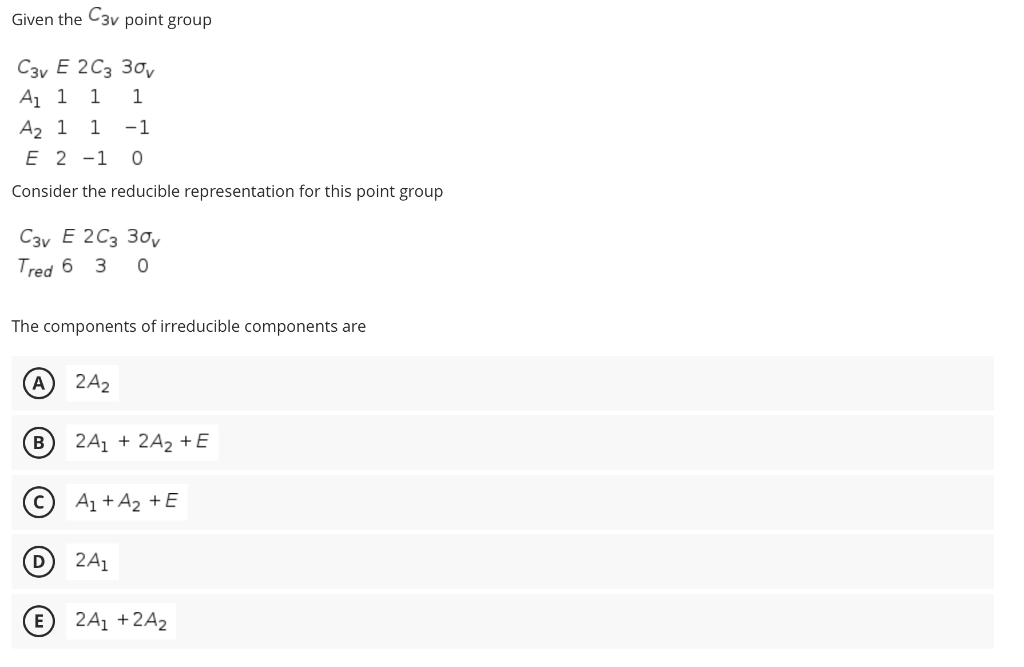
Task: Click the irreducible components prompt text
Action: pos(188,326)
